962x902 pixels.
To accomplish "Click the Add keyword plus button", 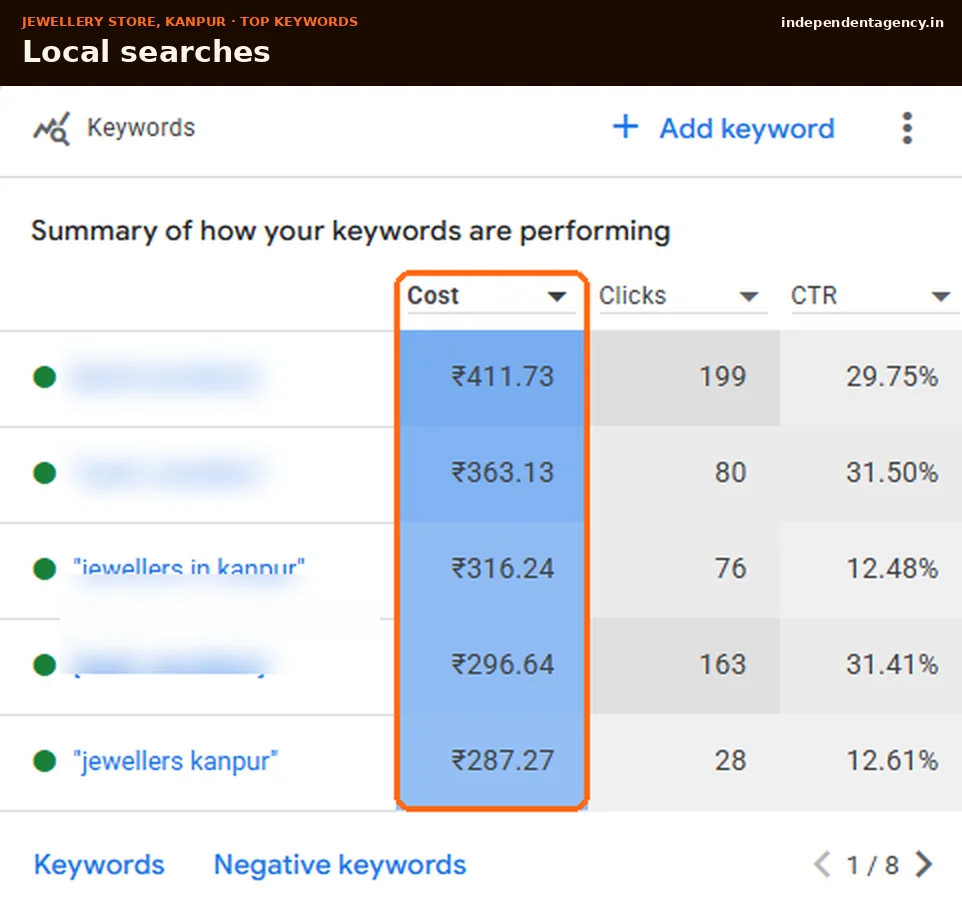I will point(723,128).
